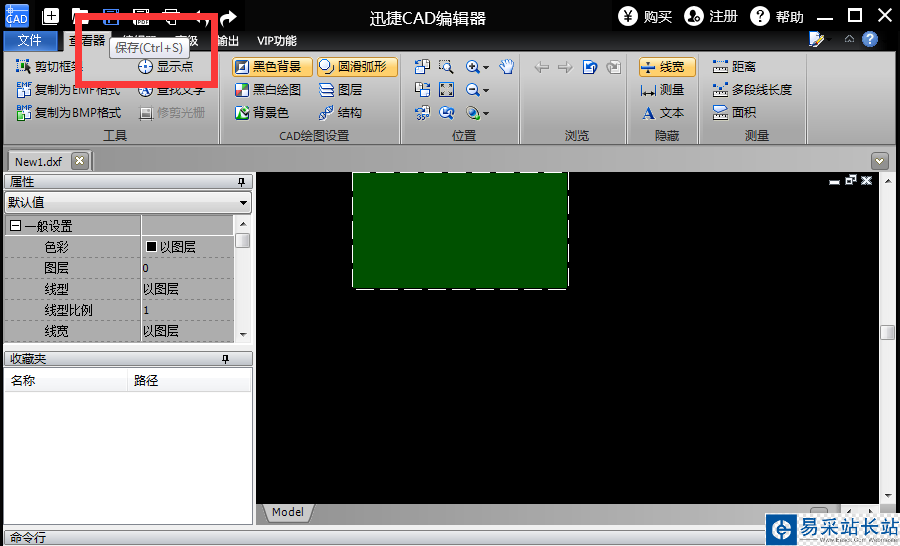Open the document tabs list dropdown
900x546 pixels.
[x=879, y=161]
